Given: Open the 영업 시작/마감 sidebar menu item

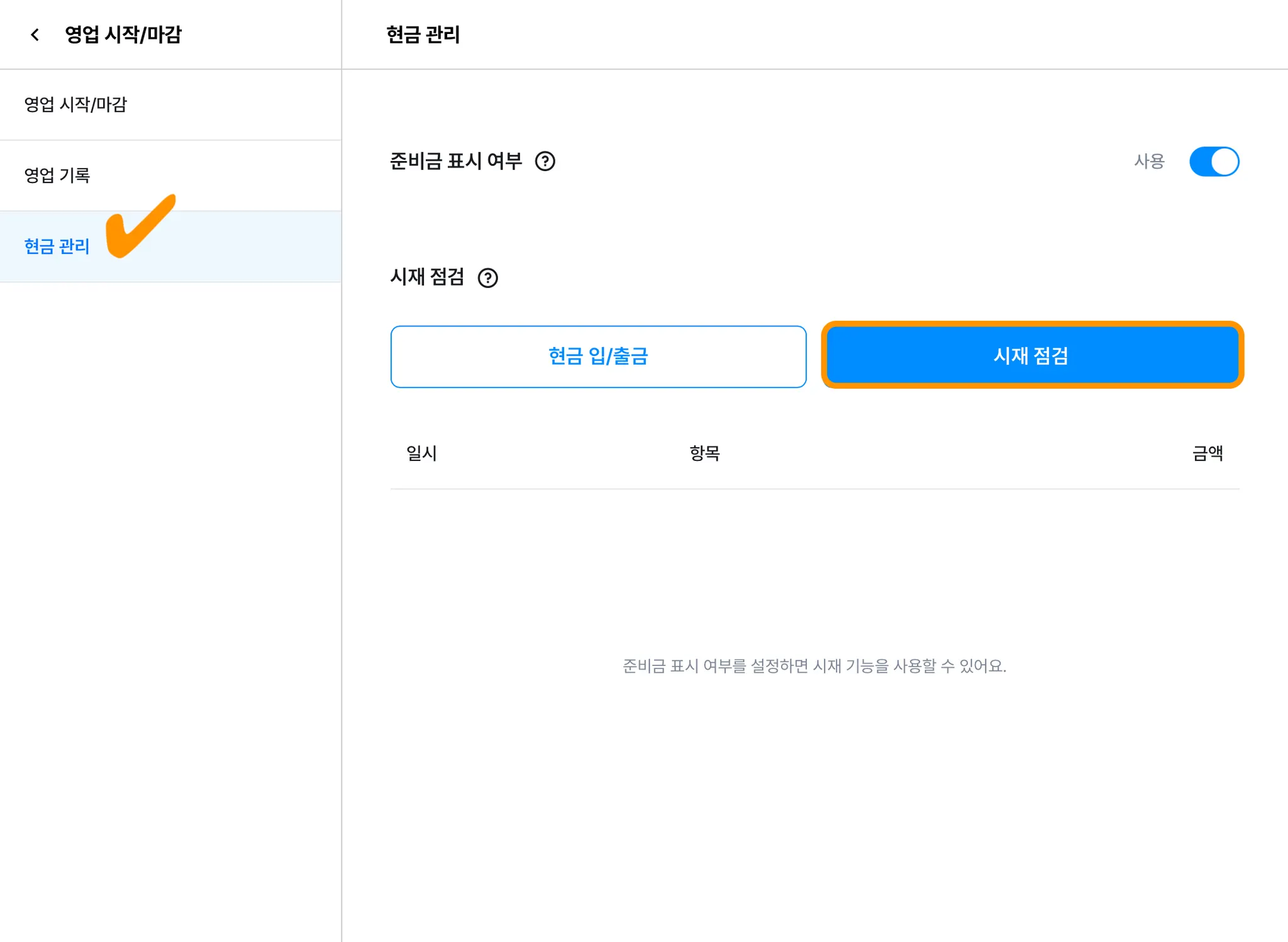Looking at the screenshot, I should [x=75, y=104].
